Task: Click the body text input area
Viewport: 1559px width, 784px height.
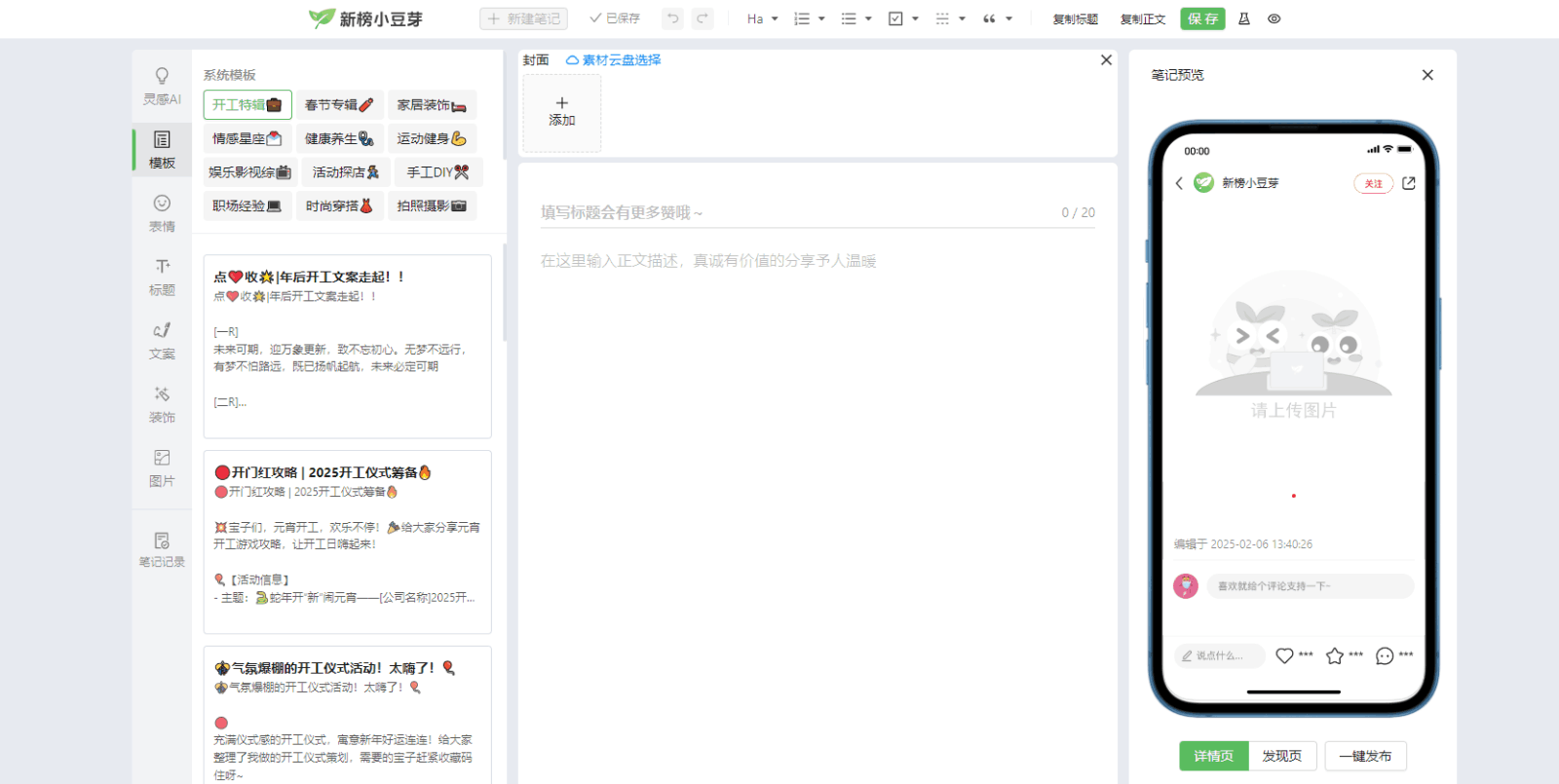Action: tap(818, 261)
